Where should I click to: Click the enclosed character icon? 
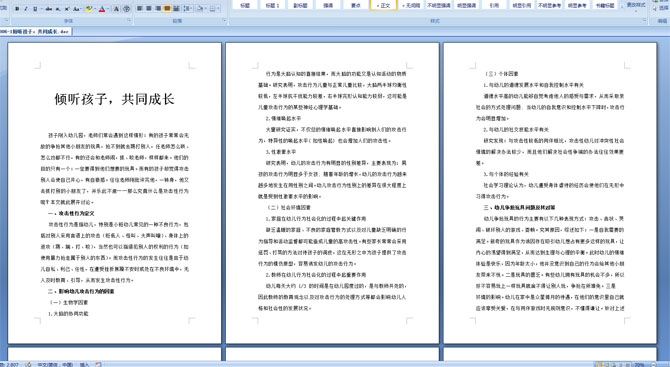pyautogui.click(x=126, y=9)
